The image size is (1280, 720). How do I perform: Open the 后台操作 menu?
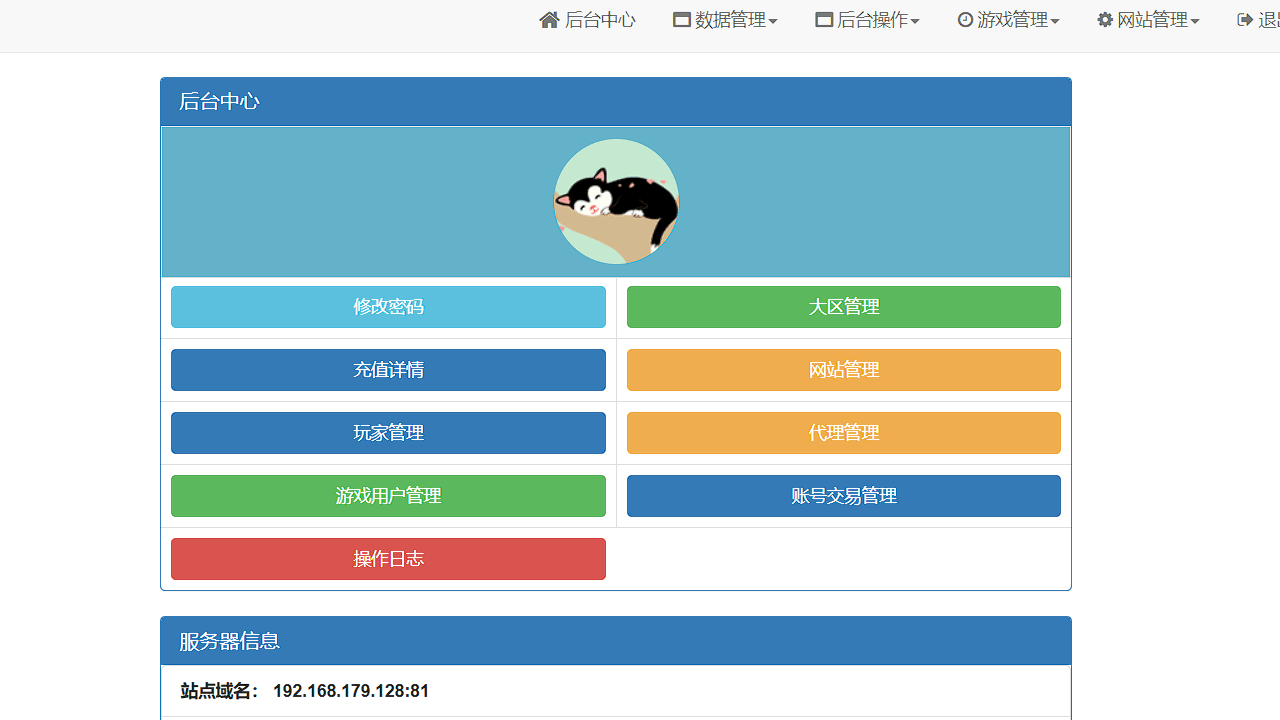pyautogui.click(x=867, y=19)
